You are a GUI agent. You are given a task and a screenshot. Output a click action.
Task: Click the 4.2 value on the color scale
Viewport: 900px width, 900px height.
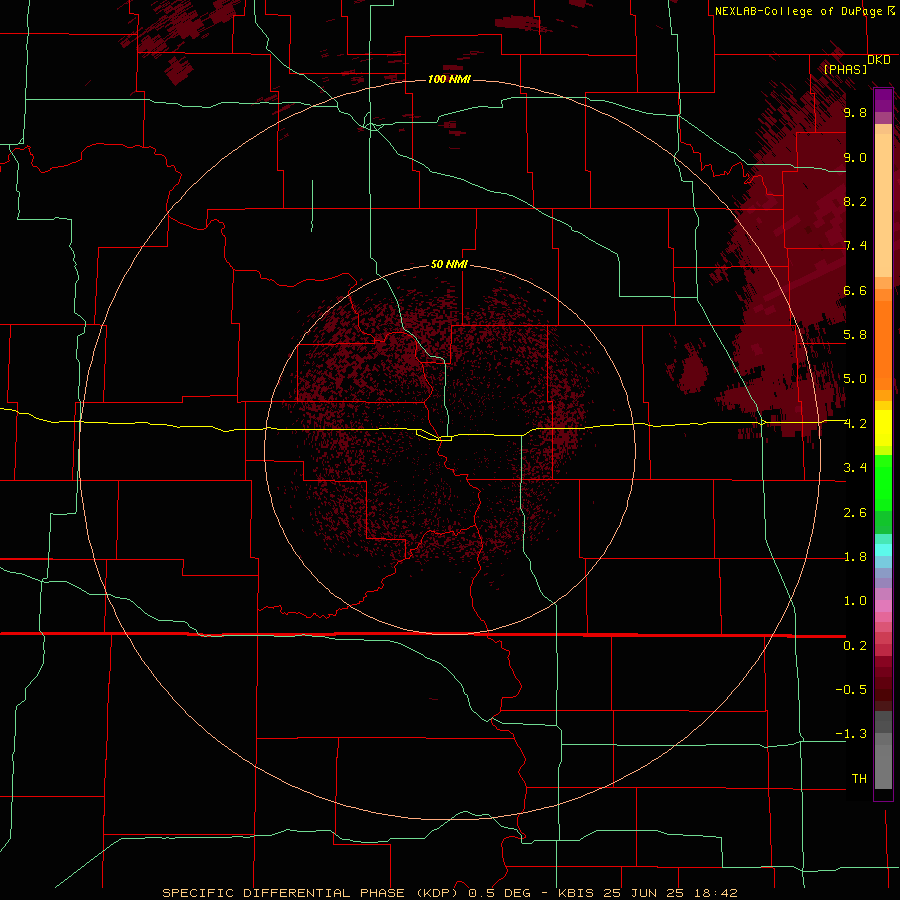point(855,424)
